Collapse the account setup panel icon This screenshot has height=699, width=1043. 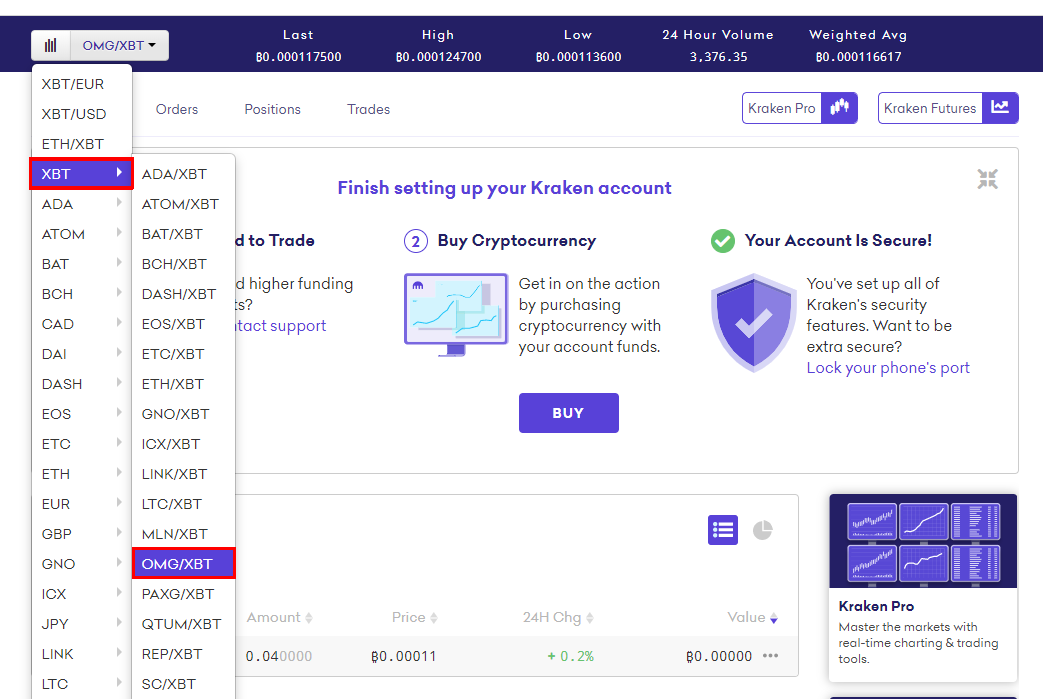[988, 179]
